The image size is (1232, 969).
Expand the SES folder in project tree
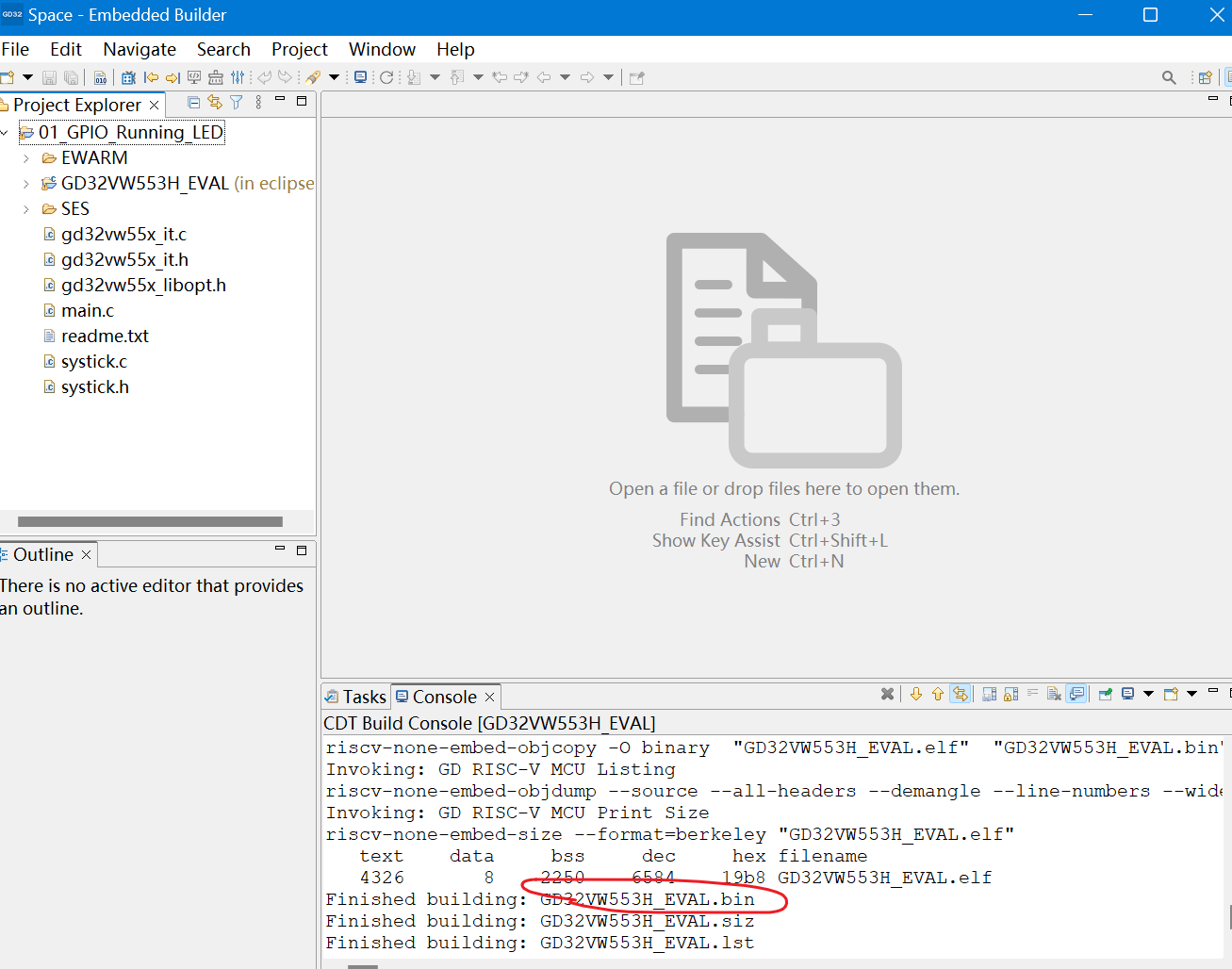[26, 209]
